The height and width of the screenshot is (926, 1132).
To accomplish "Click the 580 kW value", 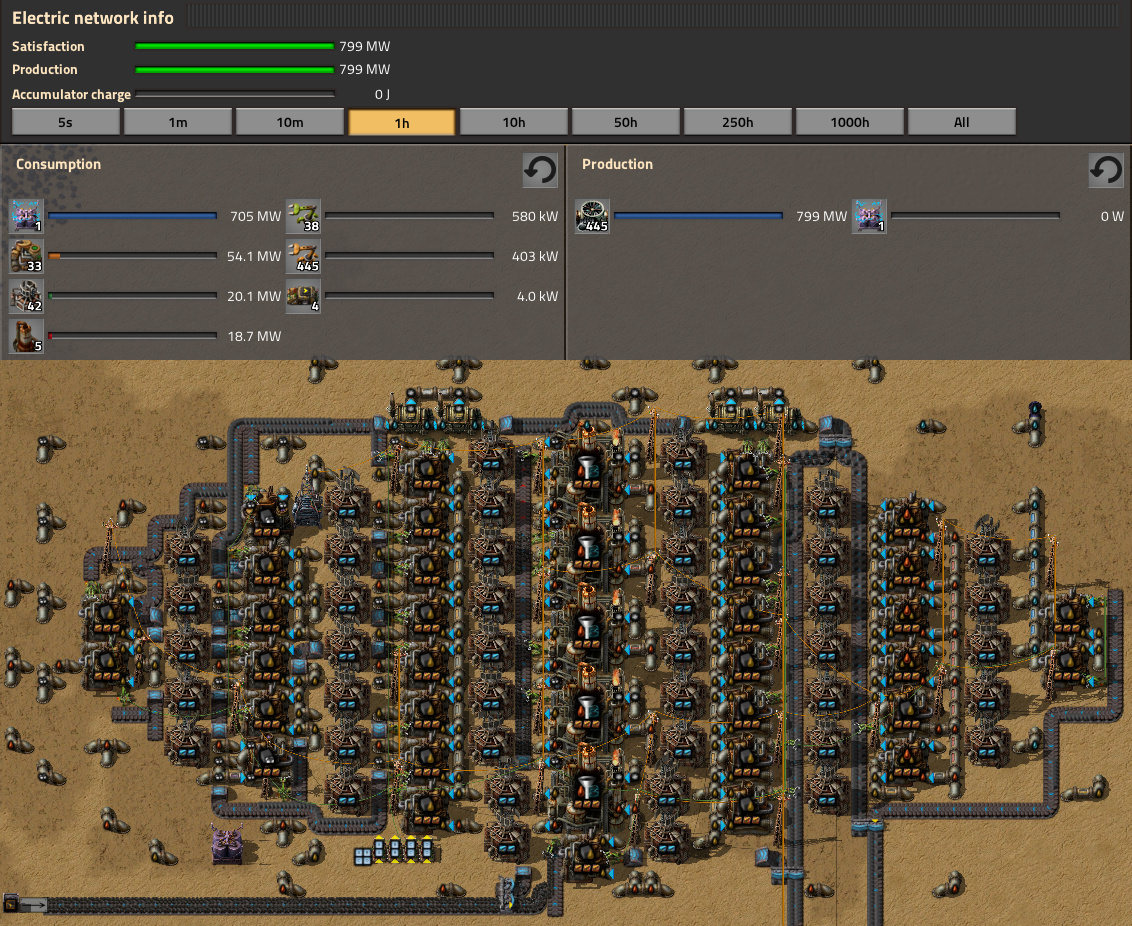I will click(535, 216).
